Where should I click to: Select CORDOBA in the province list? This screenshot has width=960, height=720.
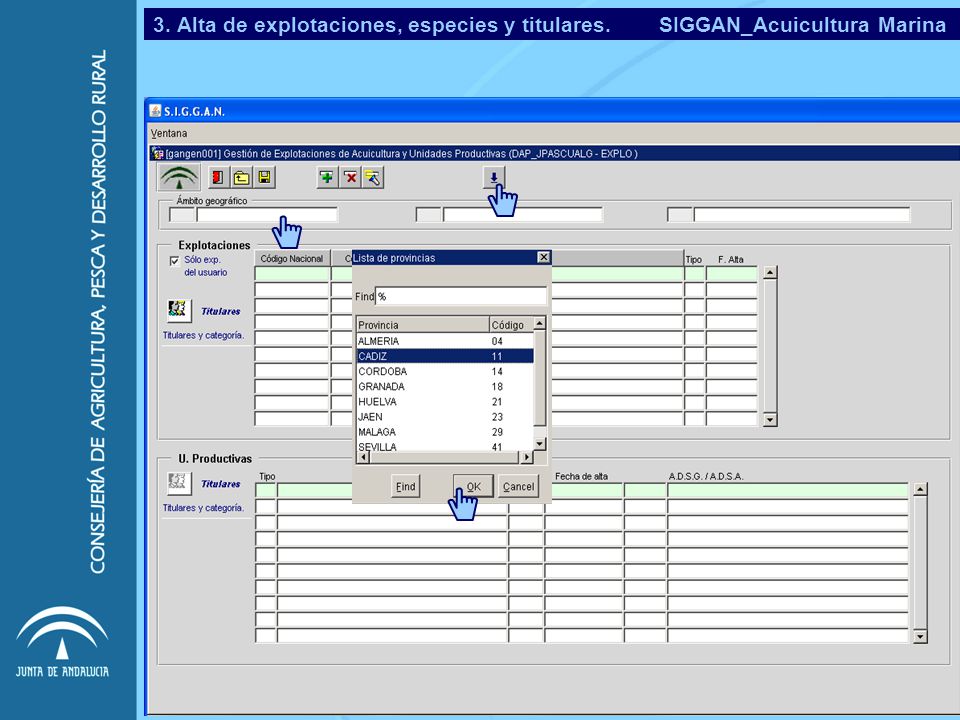(445, 372)
